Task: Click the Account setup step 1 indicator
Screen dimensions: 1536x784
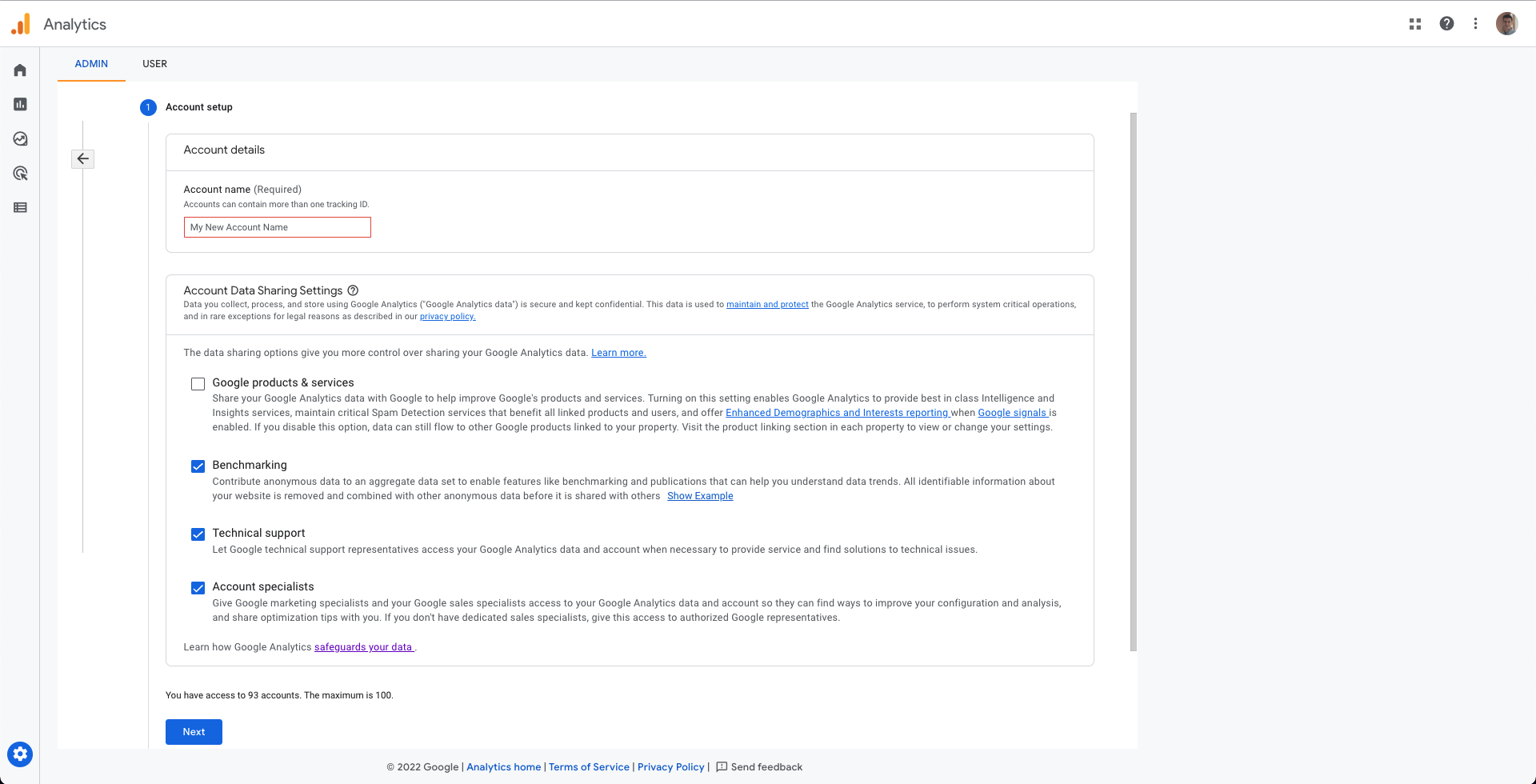Action: tap(148, 107)
